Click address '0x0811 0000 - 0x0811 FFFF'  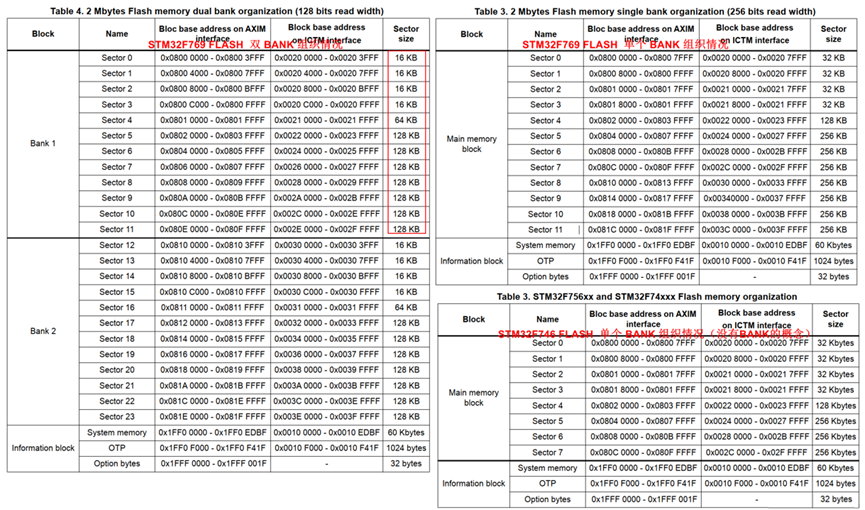(212, 307)
